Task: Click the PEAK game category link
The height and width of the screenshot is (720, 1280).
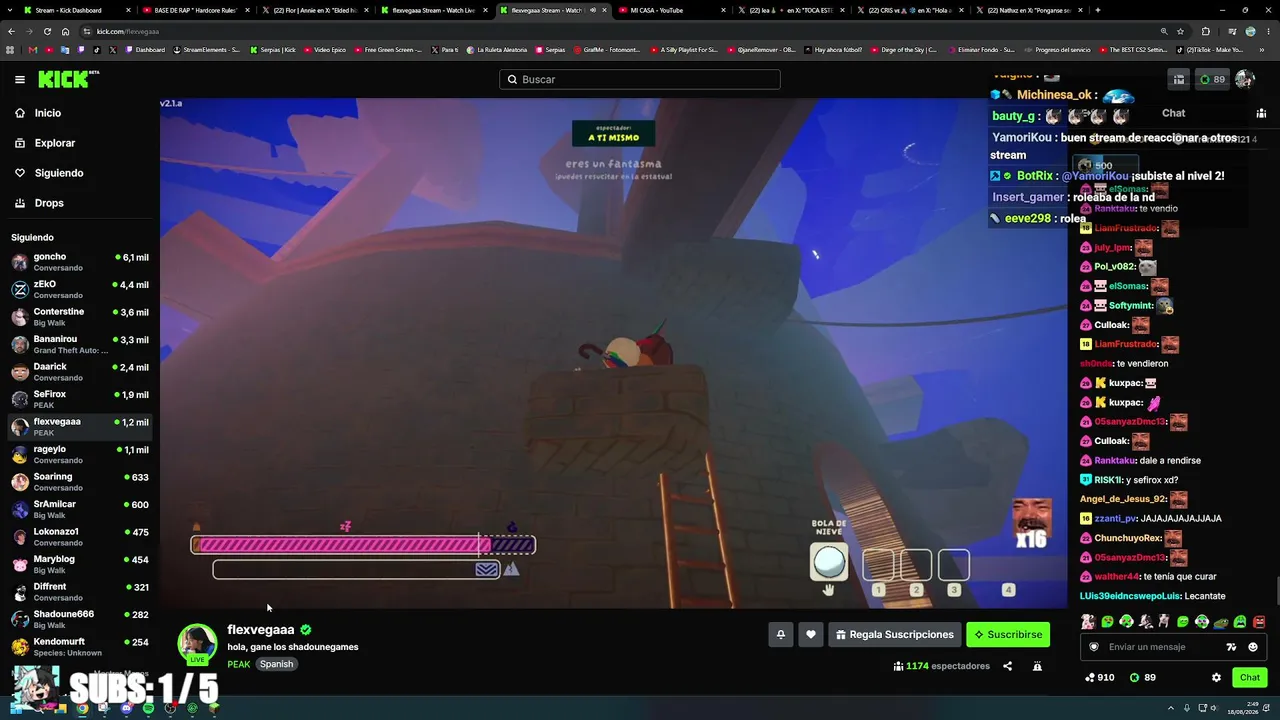Action: click(239, 664)
